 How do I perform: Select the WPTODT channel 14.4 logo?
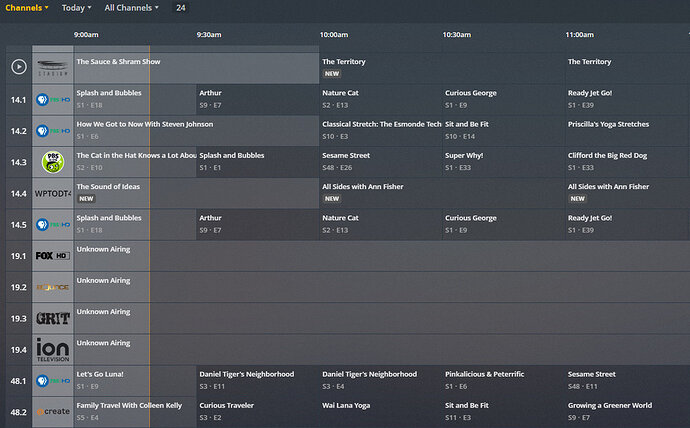53,193
